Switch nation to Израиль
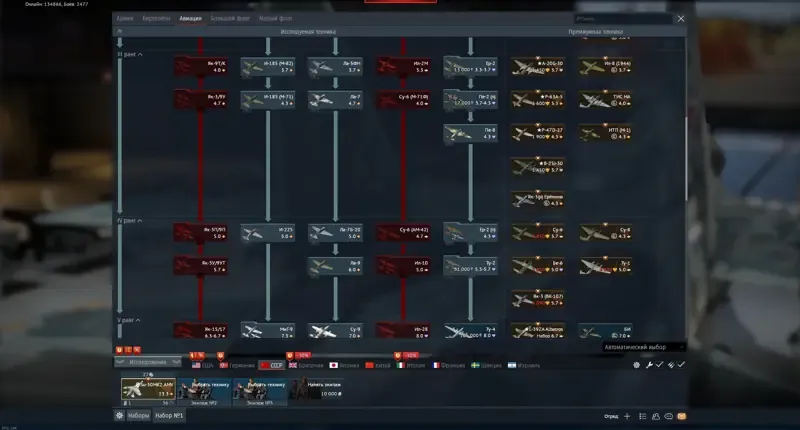The width and height of the screenshot is (800, 430). point(524,365)
